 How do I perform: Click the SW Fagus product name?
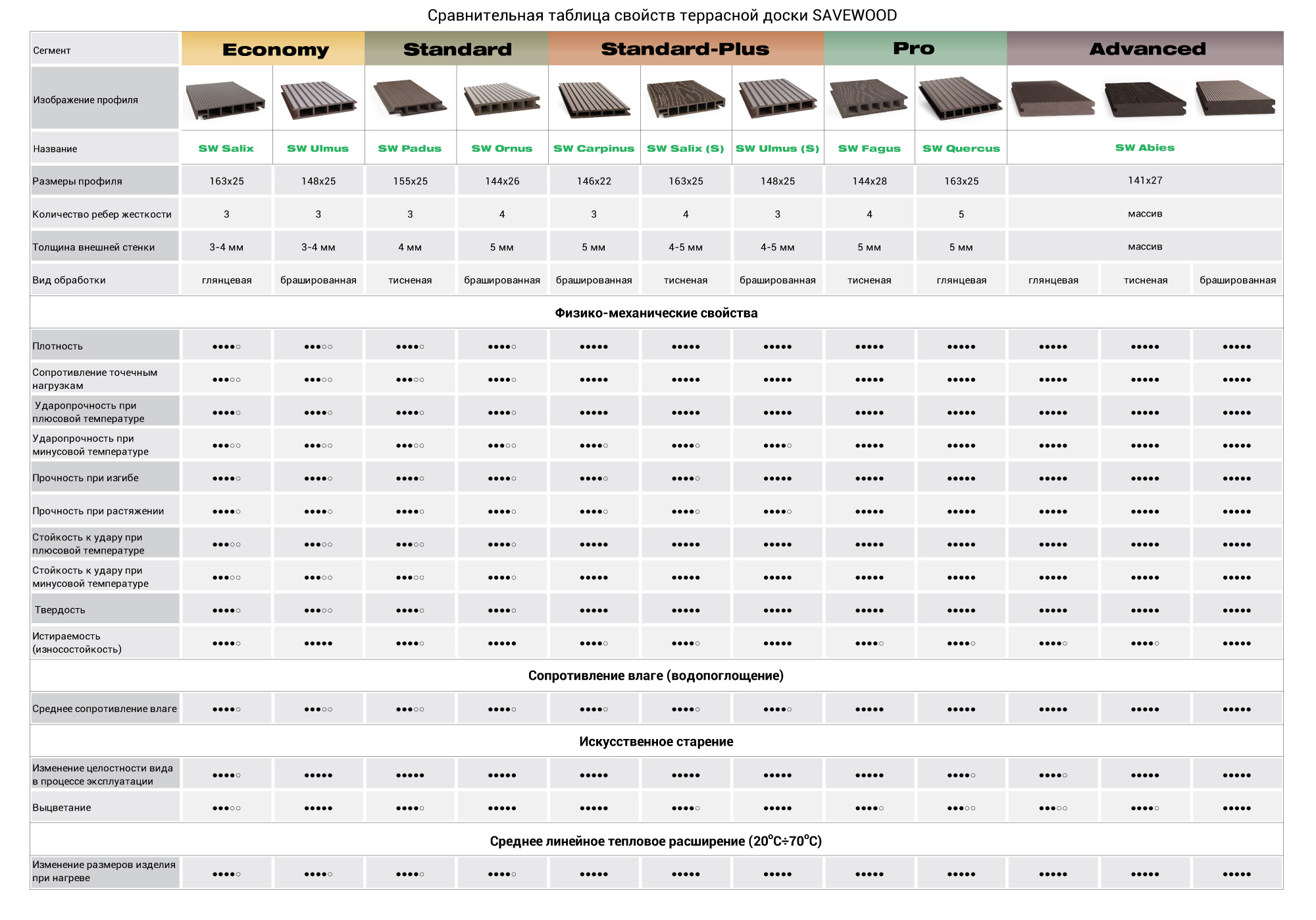click(869, 149)
